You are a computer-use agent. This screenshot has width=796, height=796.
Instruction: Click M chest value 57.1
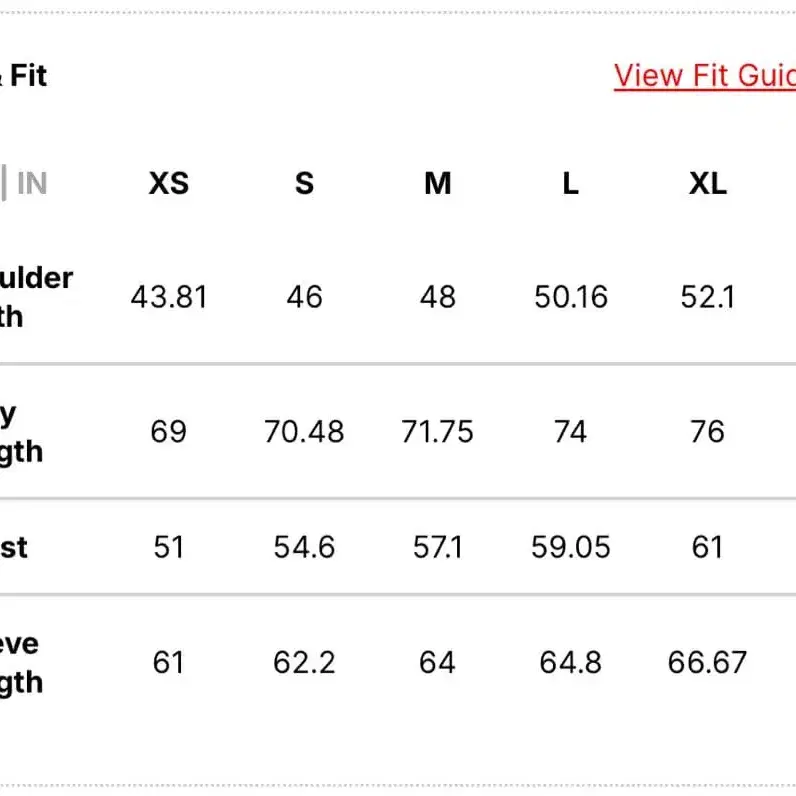[x=437, y=547]
